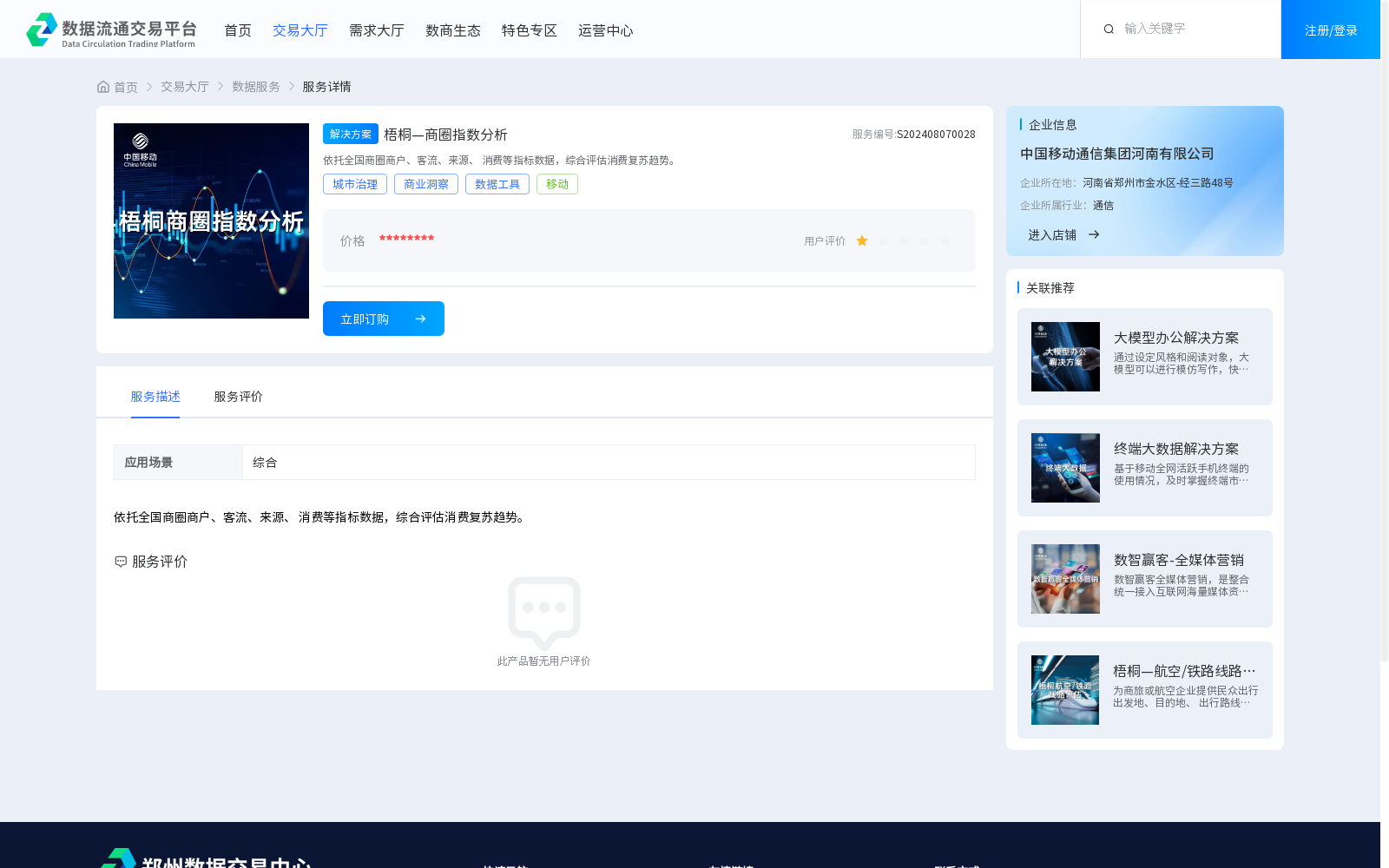This screenshot has width=1389, height=868.
Task: Click the masked price ********
Action: (406, 239)
